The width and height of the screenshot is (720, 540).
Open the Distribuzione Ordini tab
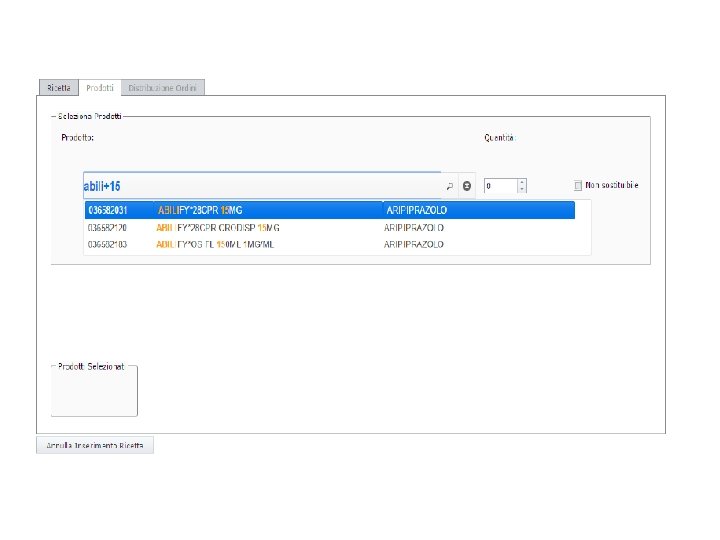(163, 88)
